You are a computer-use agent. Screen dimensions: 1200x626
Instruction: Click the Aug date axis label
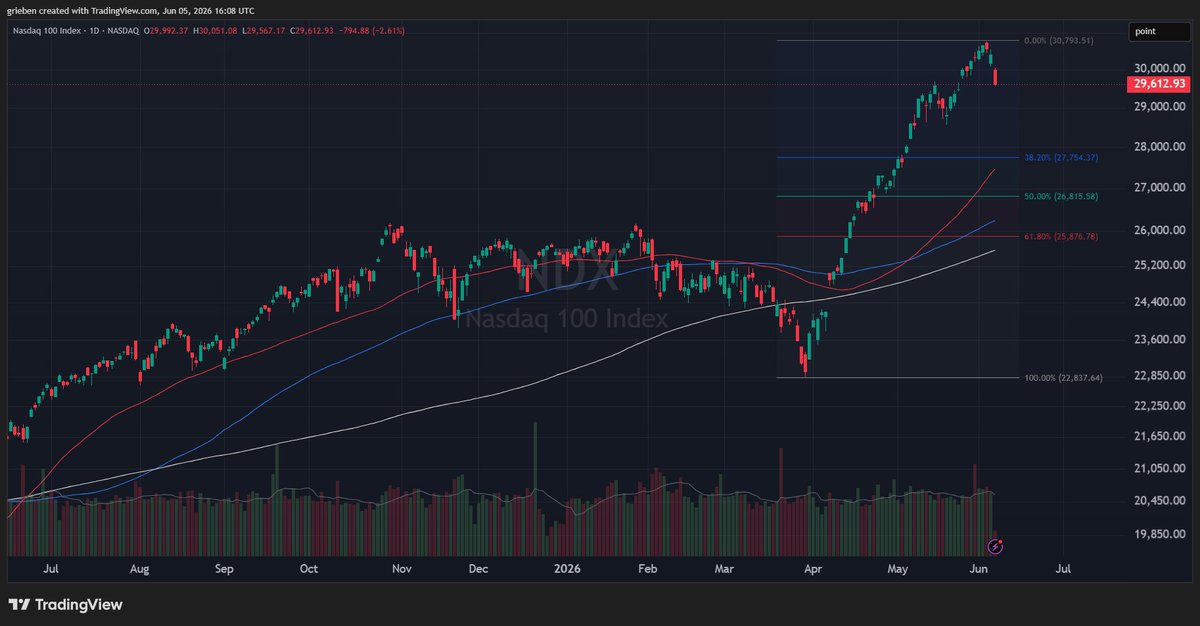click(x=139, y=569)
